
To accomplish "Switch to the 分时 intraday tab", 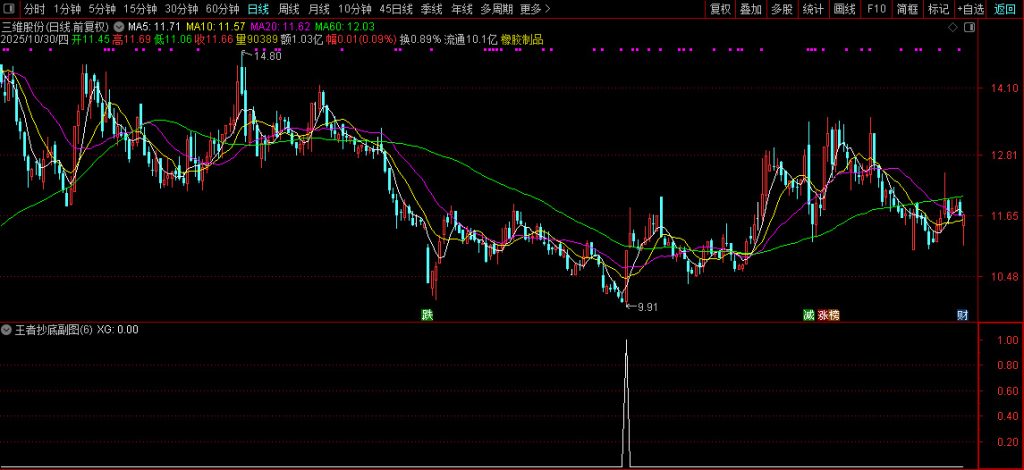I will coord(34,9).
